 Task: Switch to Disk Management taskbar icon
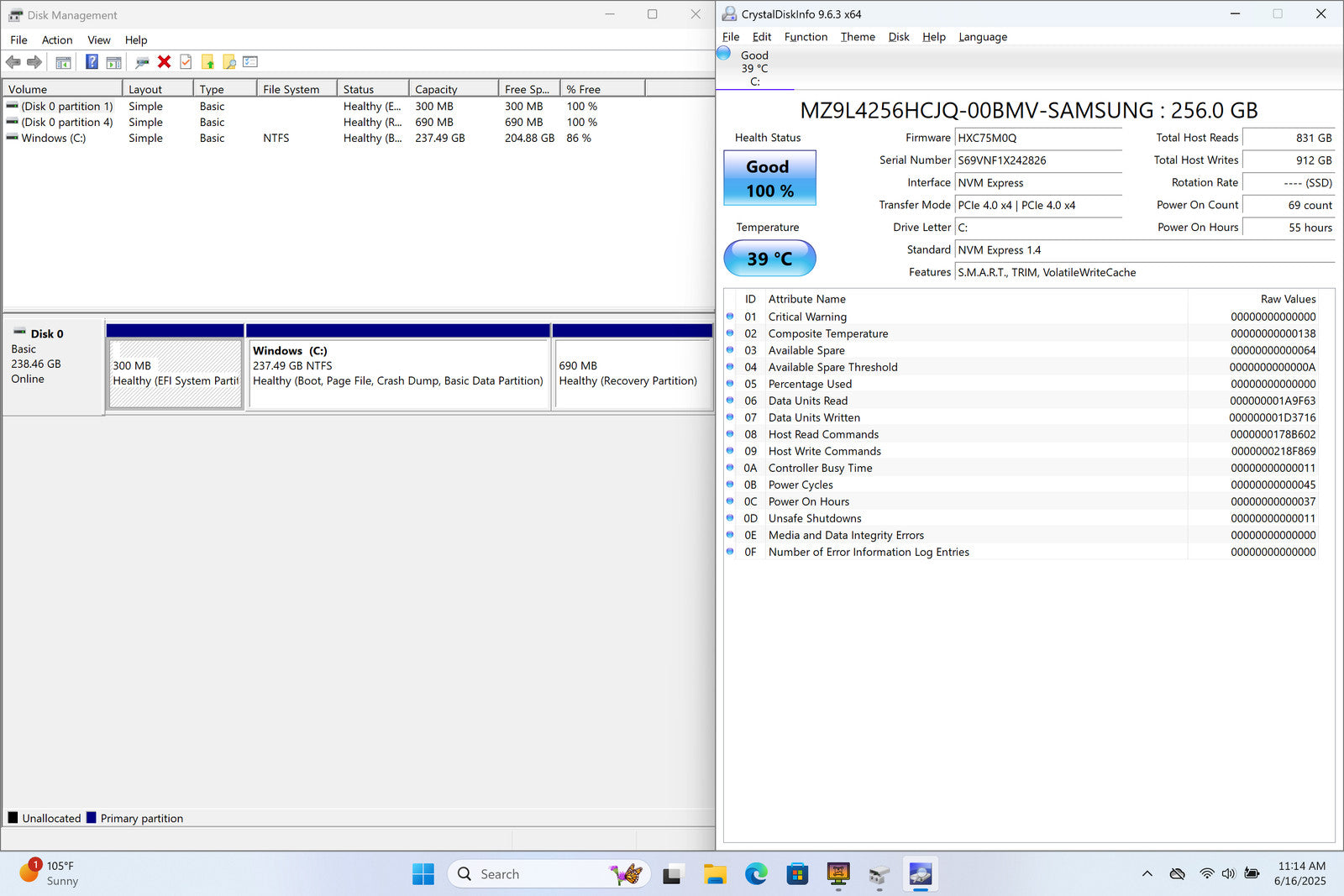879,874
